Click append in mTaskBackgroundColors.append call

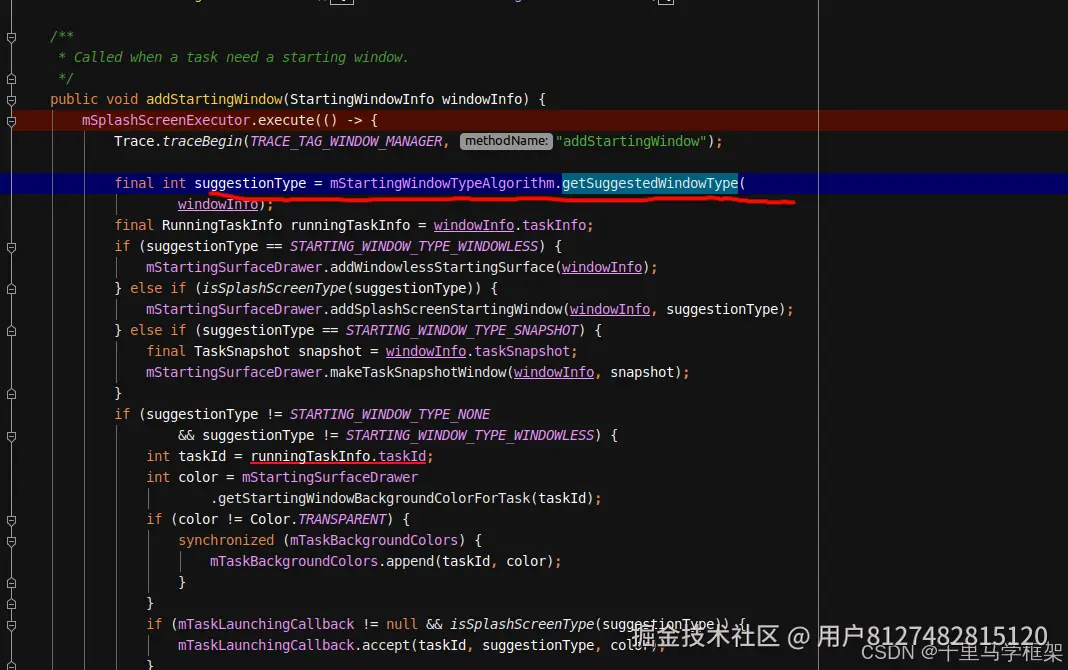410,561
